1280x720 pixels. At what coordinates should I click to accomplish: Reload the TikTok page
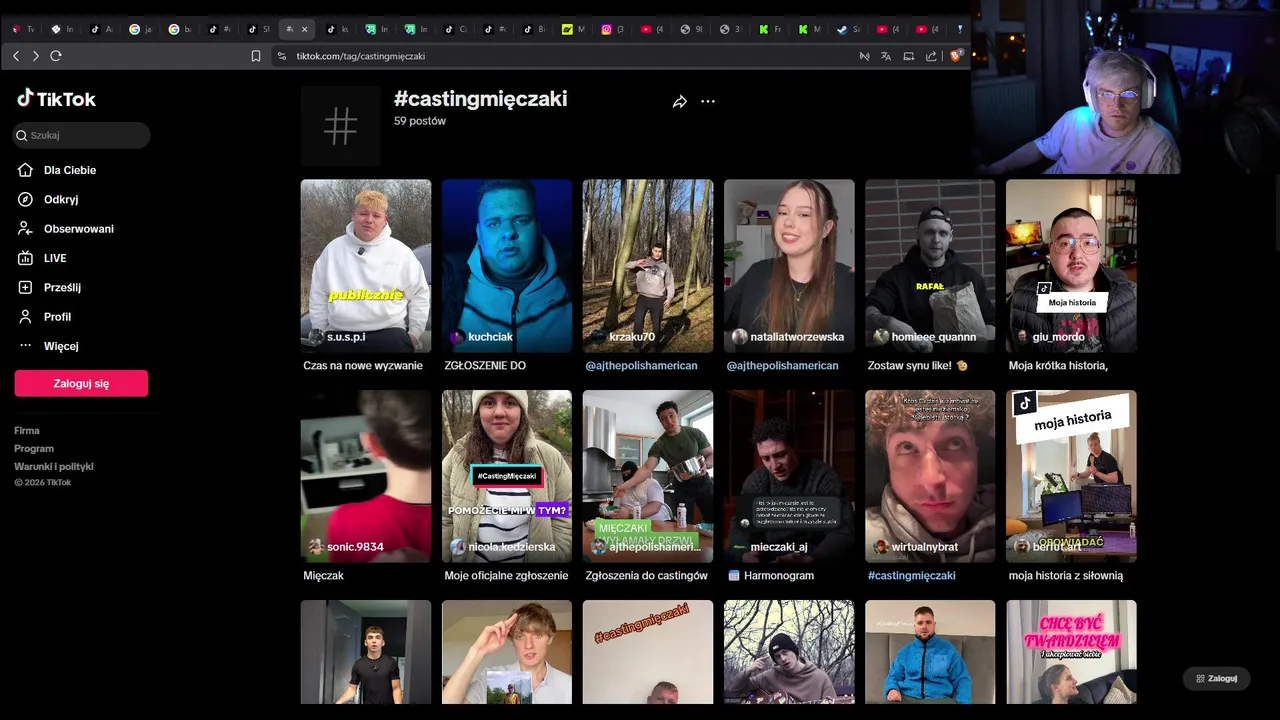[56, 56]
